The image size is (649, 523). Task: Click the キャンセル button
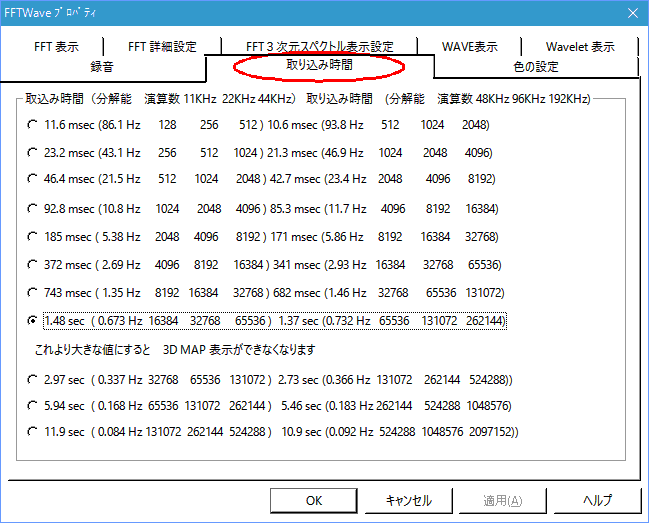tap(409, 500)
